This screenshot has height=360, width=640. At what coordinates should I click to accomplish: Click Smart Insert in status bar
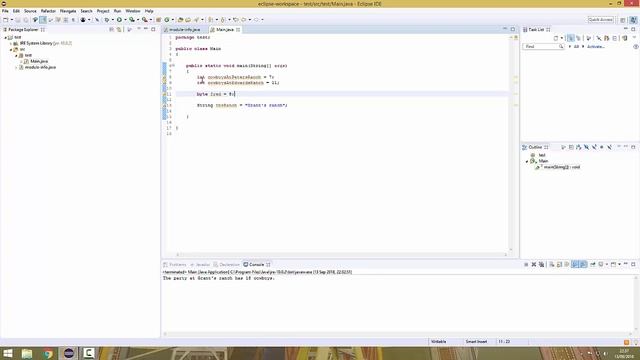(476, 342)
